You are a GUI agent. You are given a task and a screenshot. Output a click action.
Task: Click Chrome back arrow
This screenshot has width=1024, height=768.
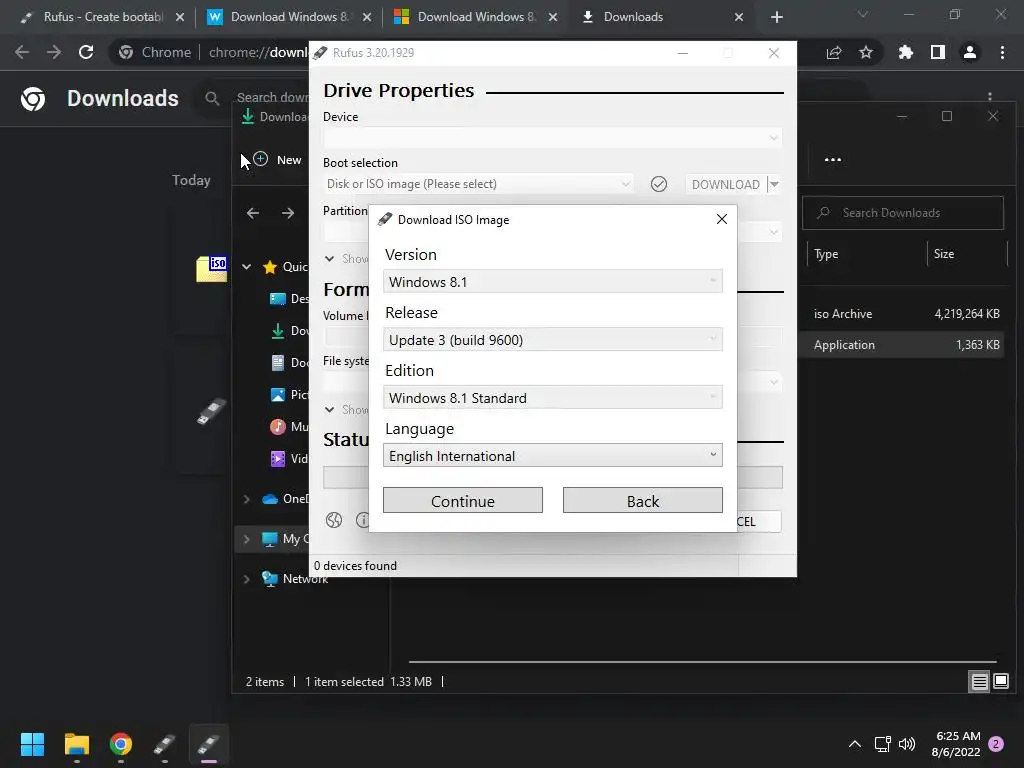(x=22, y=52)
